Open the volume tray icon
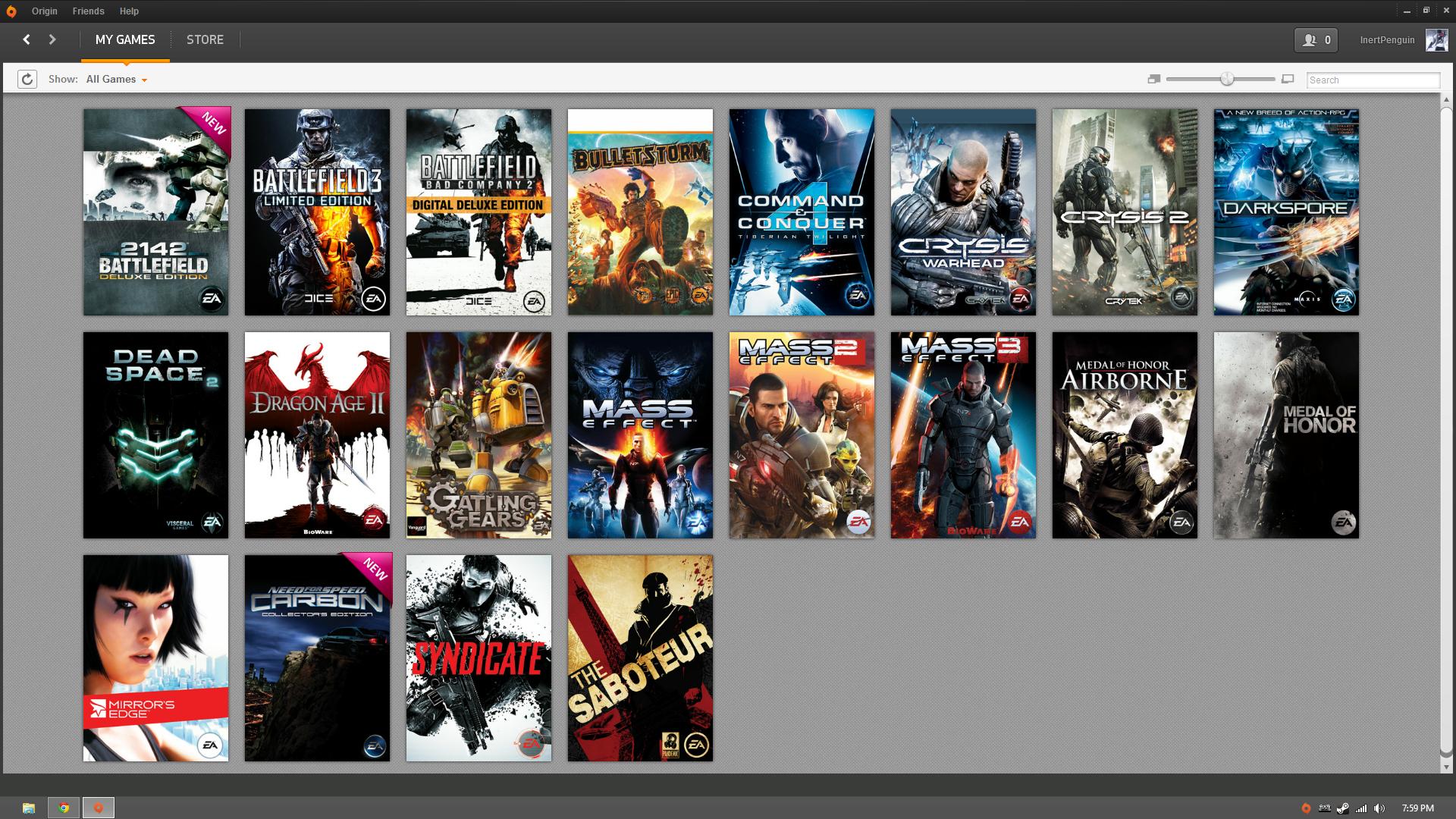The height and width of the screenshot is (819, 1456). [1379, 808]
